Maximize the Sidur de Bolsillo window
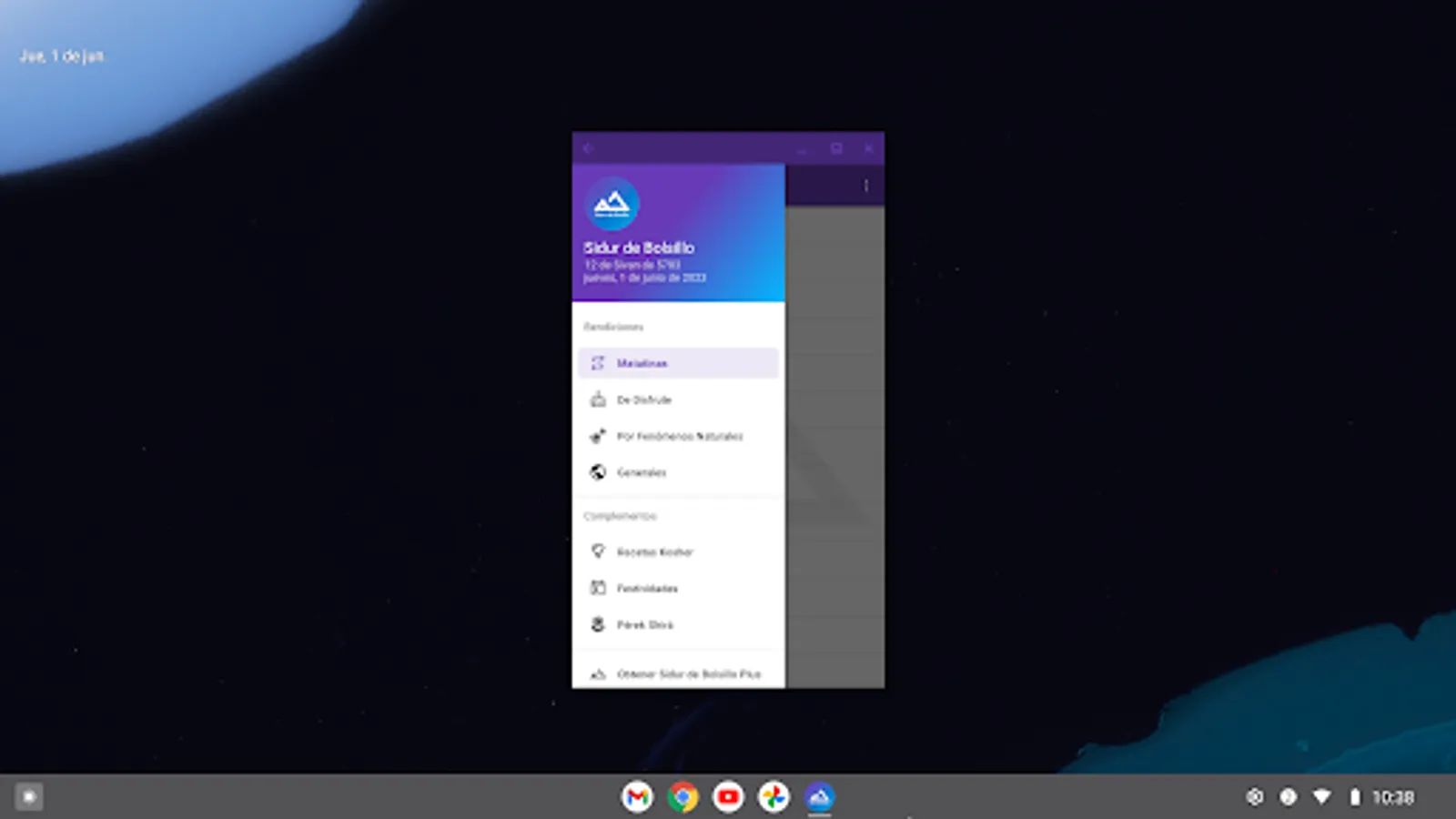Screen dimensions: 1456x819 tap(835, 148)
